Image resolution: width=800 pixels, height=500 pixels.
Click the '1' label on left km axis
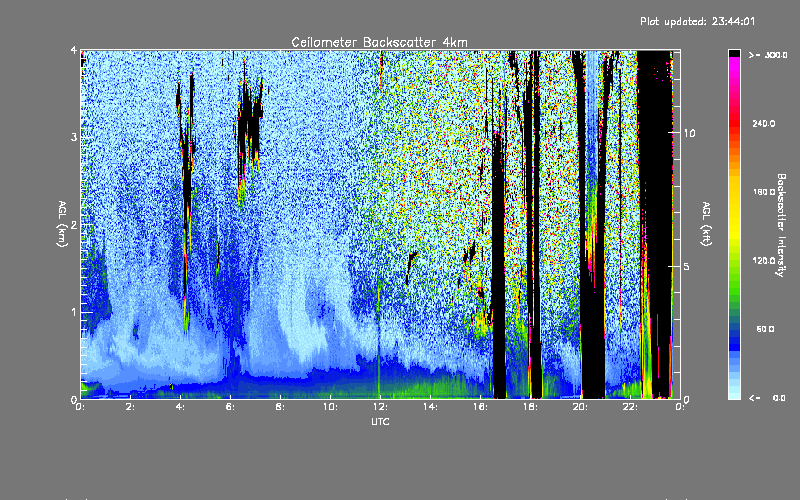74,312
